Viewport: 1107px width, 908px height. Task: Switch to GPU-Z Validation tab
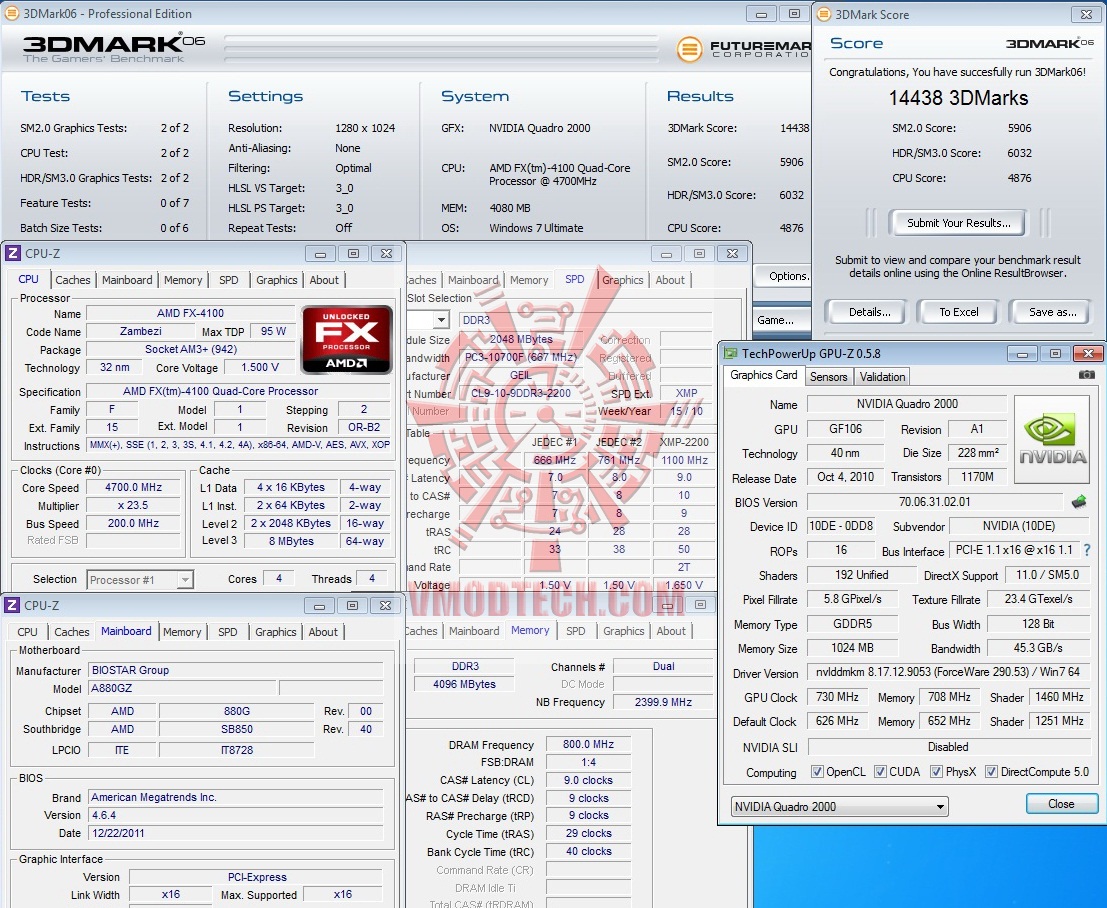pyautogui.click(x=882, y=376)
